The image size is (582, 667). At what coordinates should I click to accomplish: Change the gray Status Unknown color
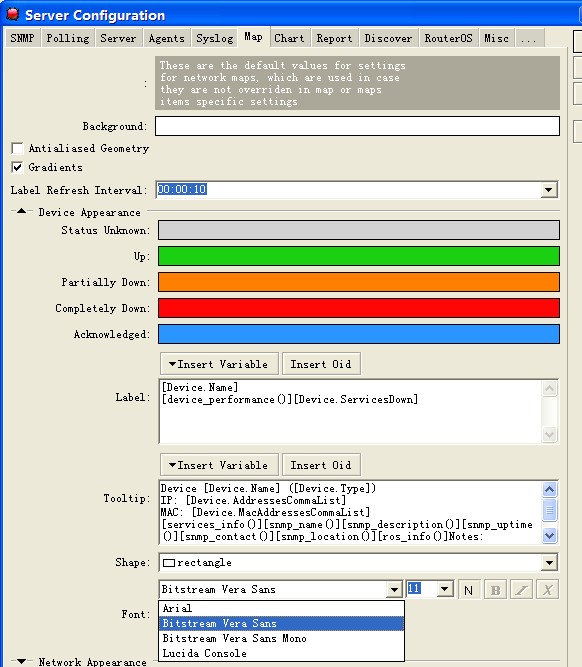click(x=359, y=230)
